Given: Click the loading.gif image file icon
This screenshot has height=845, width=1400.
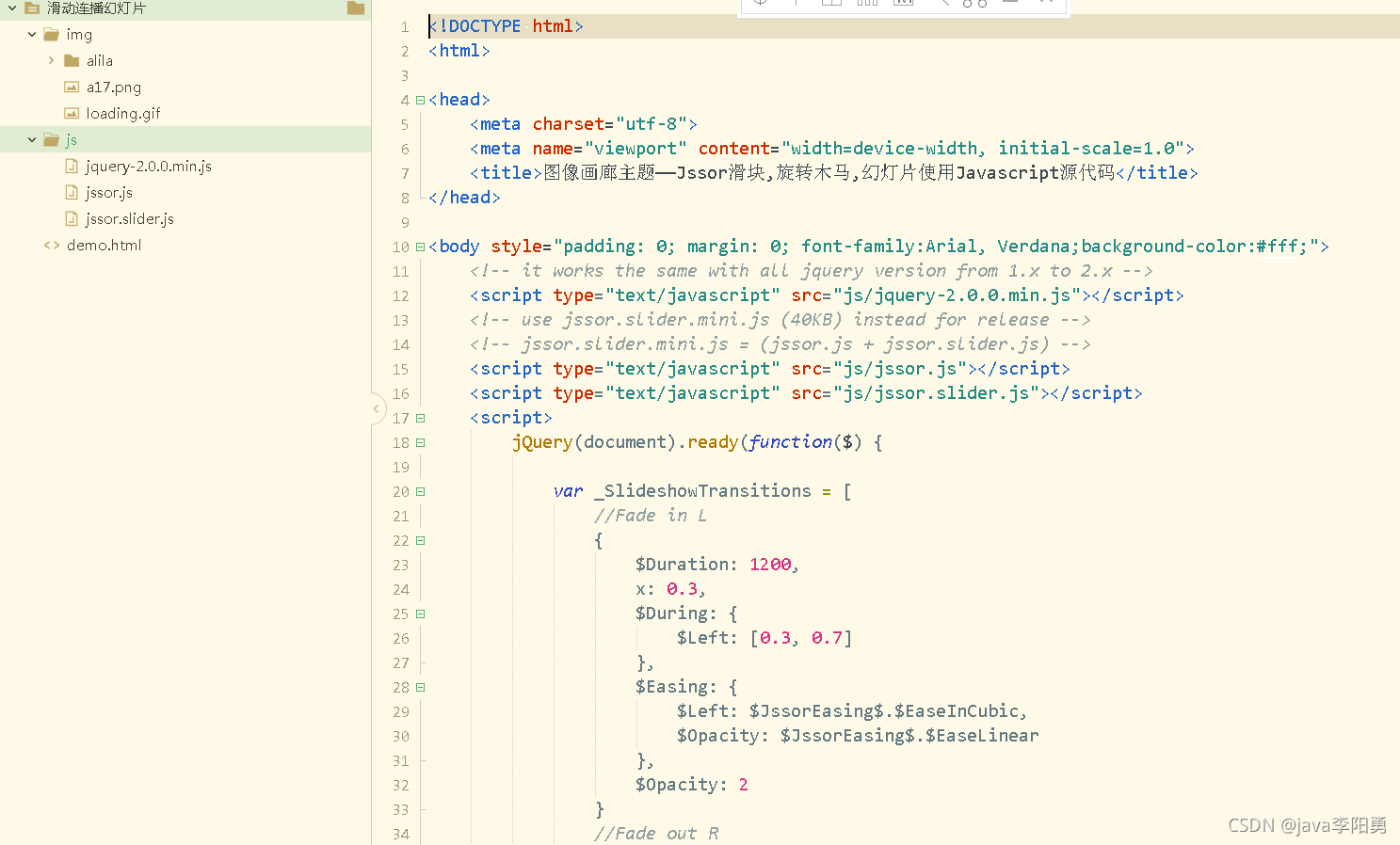Looking at the screenshot, I should (72, 113).
